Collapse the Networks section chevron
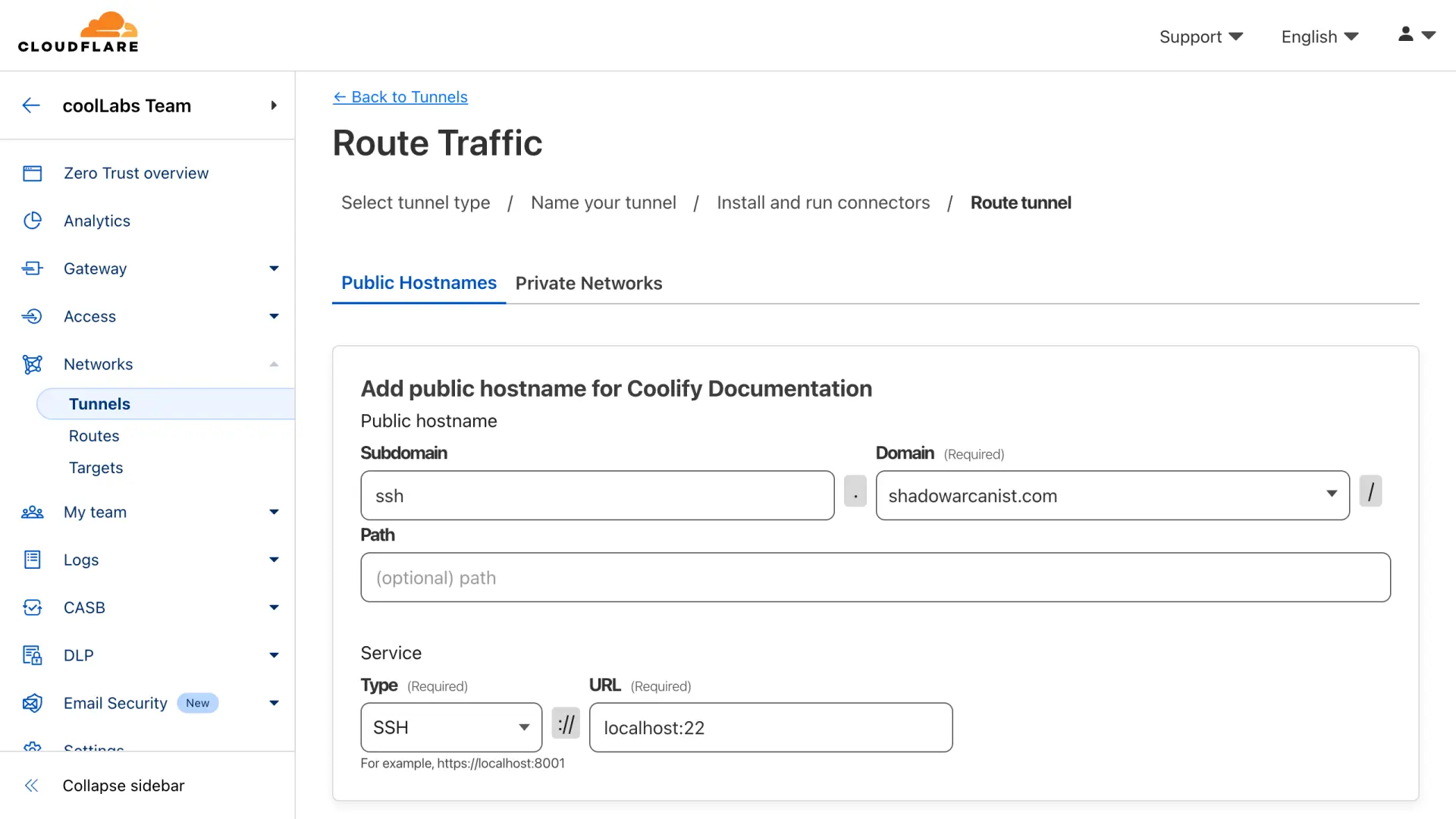The height and width of the screenshot is (819, 1456). tap(274, 364)
